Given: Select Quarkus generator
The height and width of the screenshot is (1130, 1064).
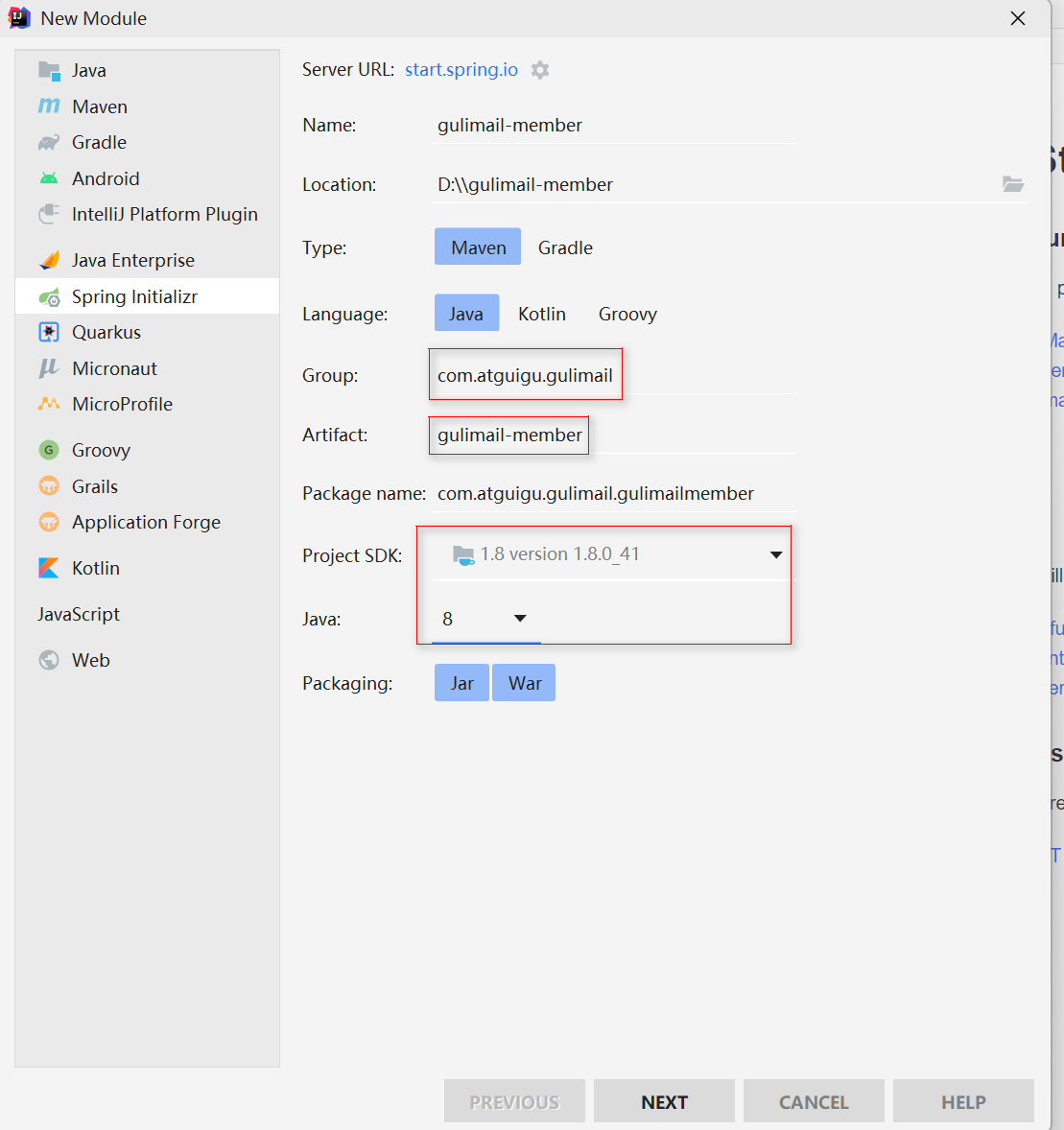Looking at the screenshot, I should [147, 332].
